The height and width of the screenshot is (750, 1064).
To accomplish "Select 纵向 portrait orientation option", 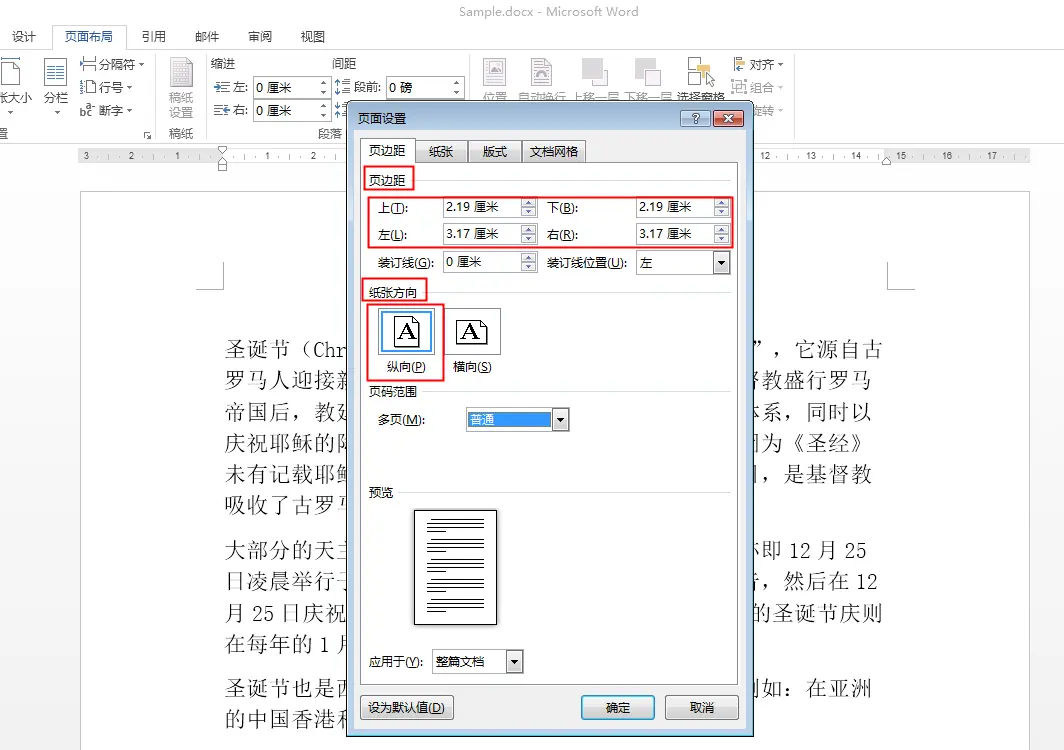I will 405,331.
